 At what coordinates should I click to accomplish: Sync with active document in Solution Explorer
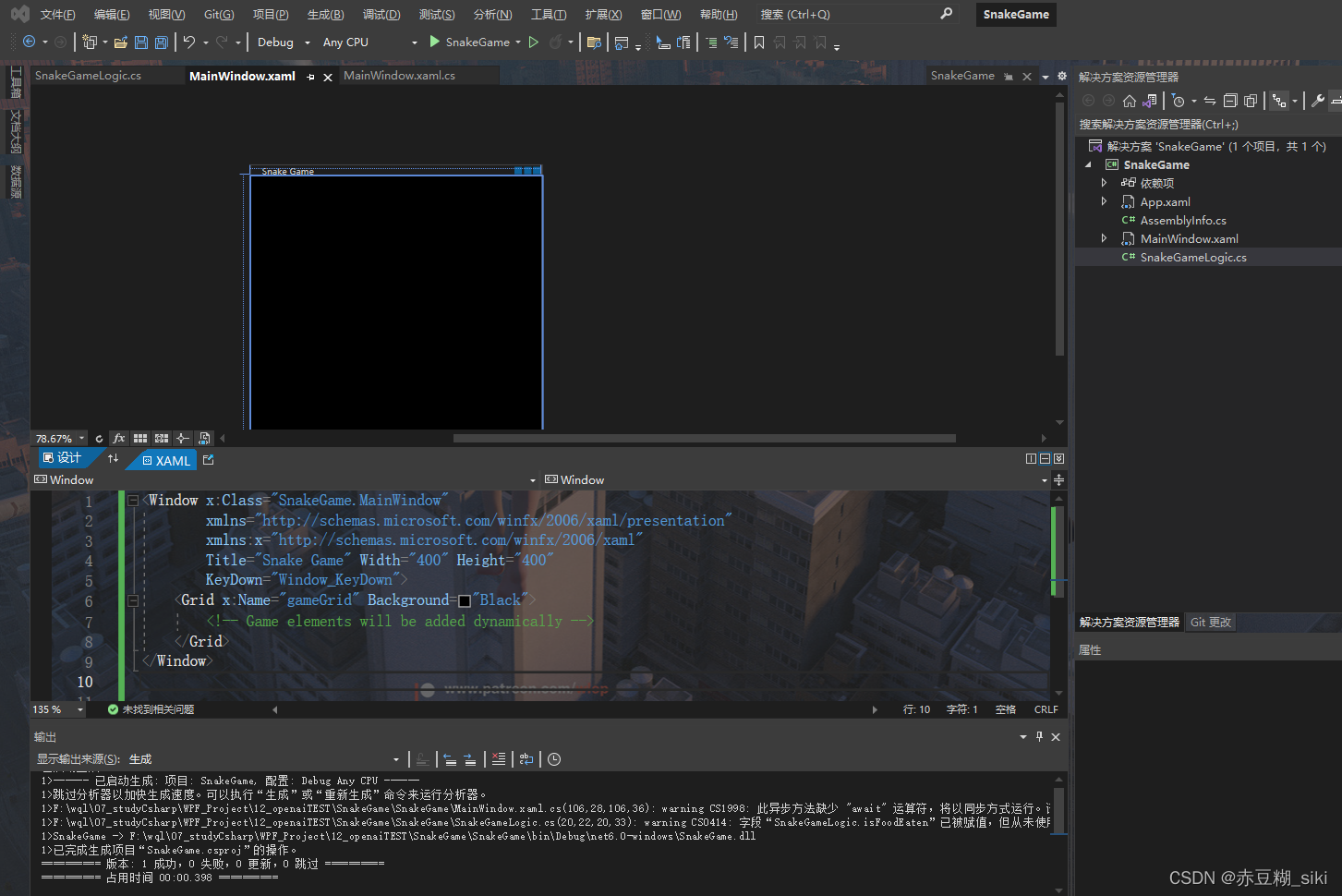1209,101
